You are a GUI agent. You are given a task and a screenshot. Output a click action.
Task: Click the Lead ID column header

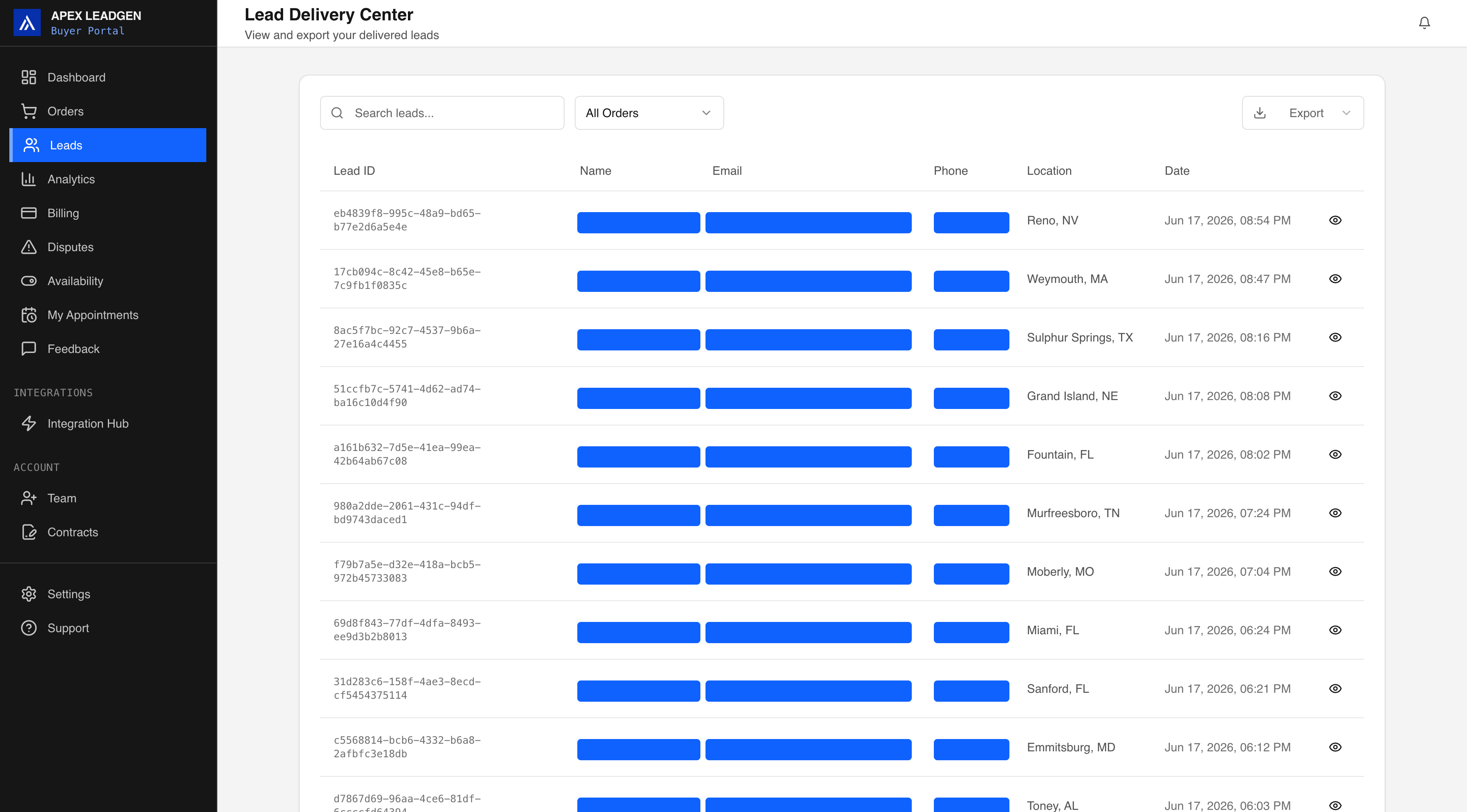354,171
